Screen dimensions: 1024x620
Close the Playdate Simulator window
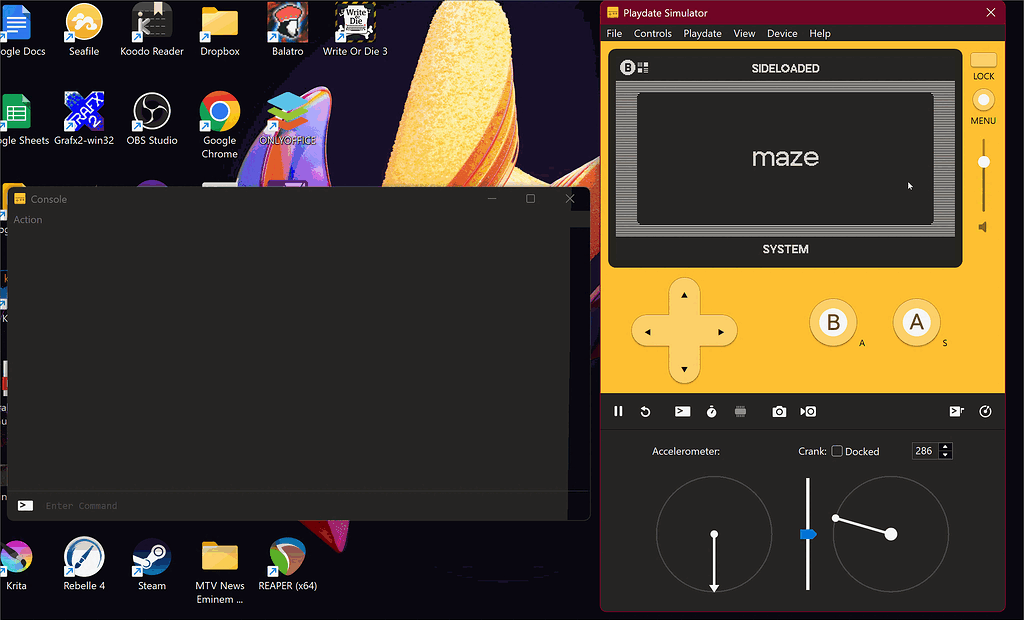990,12
